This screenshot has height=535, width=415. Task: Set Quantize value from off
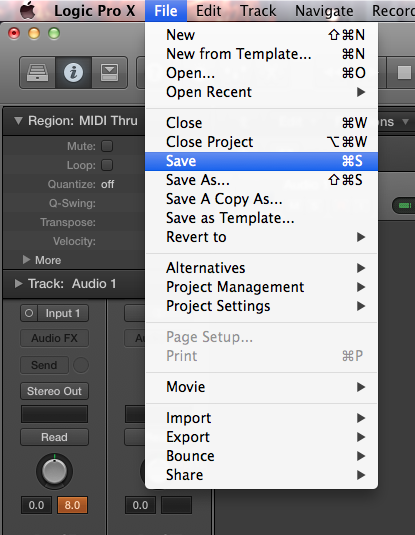(108, 184)
